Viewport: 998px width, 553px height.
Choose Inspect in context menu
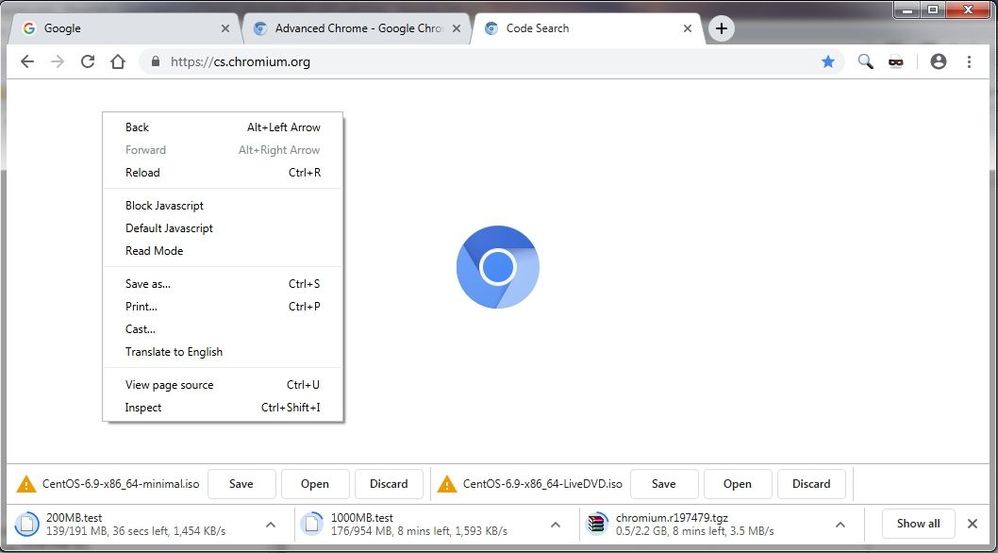(223, 407)
